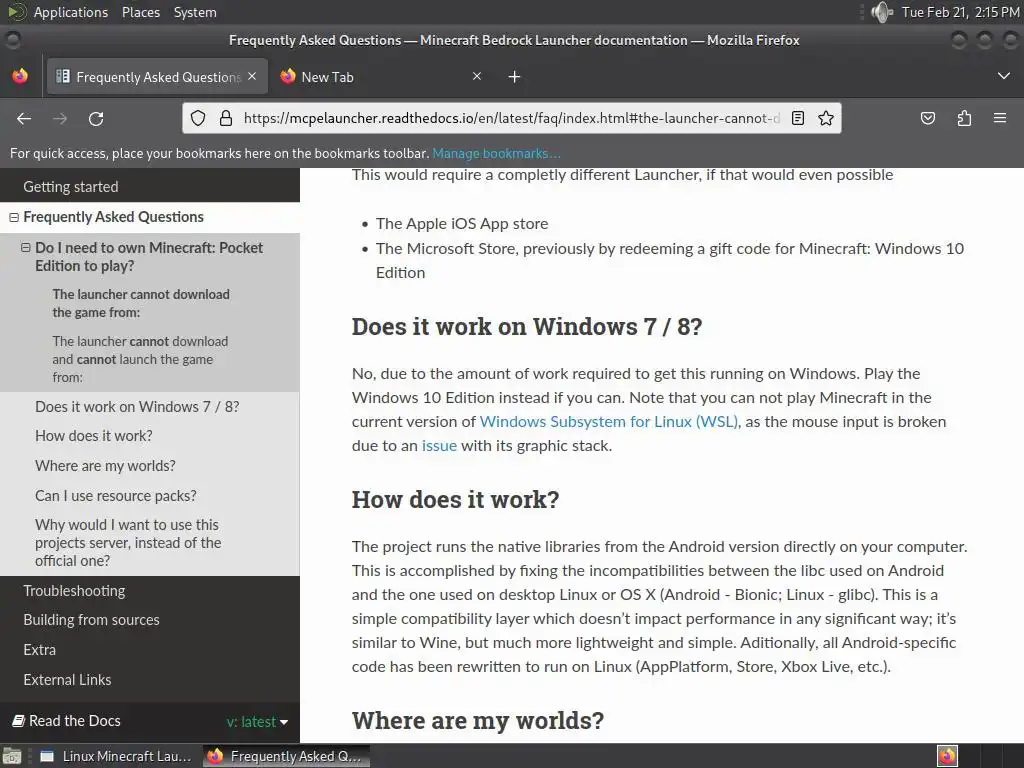This screenshot has width=1024, height=768.
Task: Click the volume speaker tray icon
Action: coord(882,12)
